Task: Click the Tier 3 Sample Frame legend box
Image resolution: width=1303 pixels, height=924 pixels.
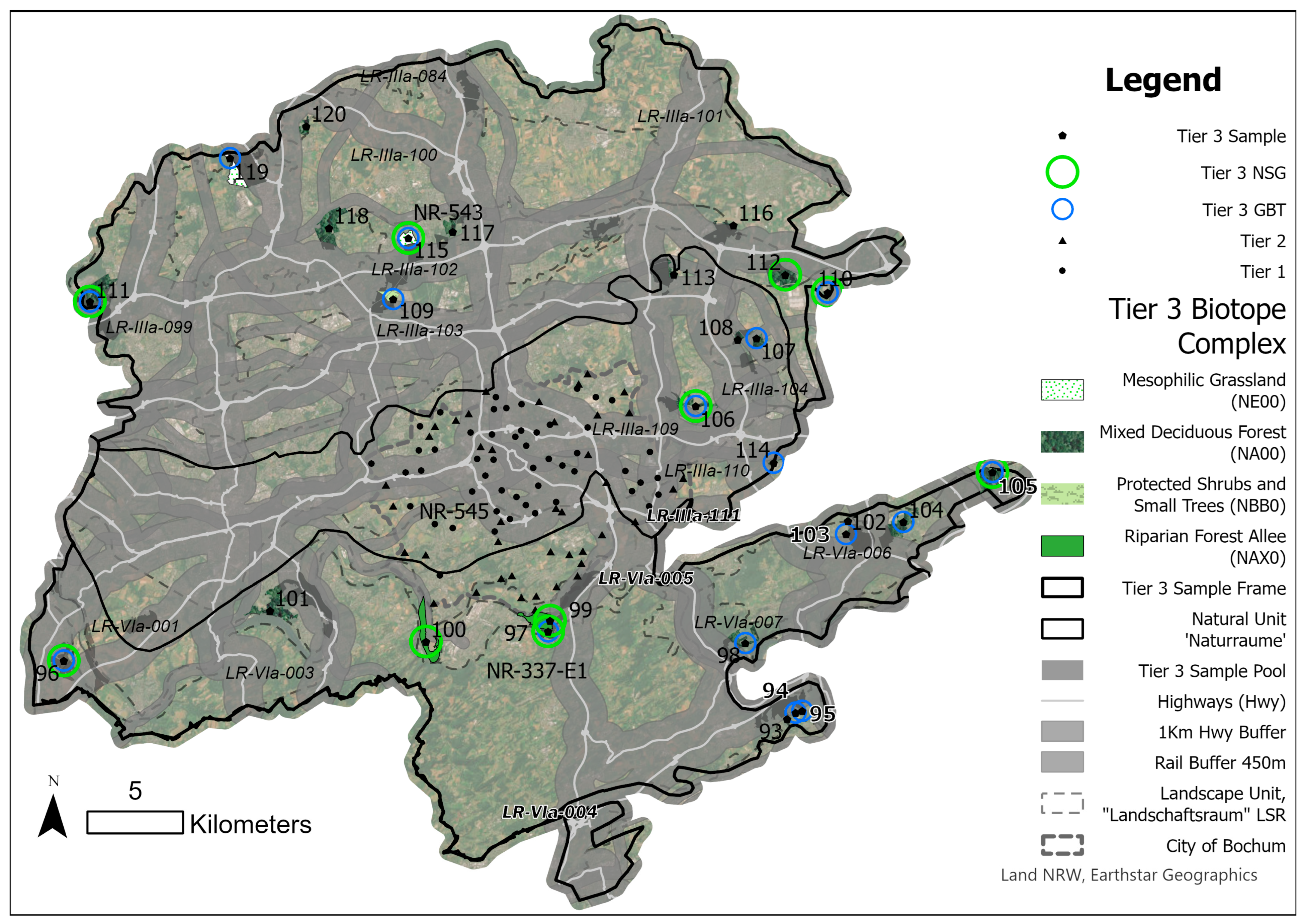Action: click(x=1062, y=588)
